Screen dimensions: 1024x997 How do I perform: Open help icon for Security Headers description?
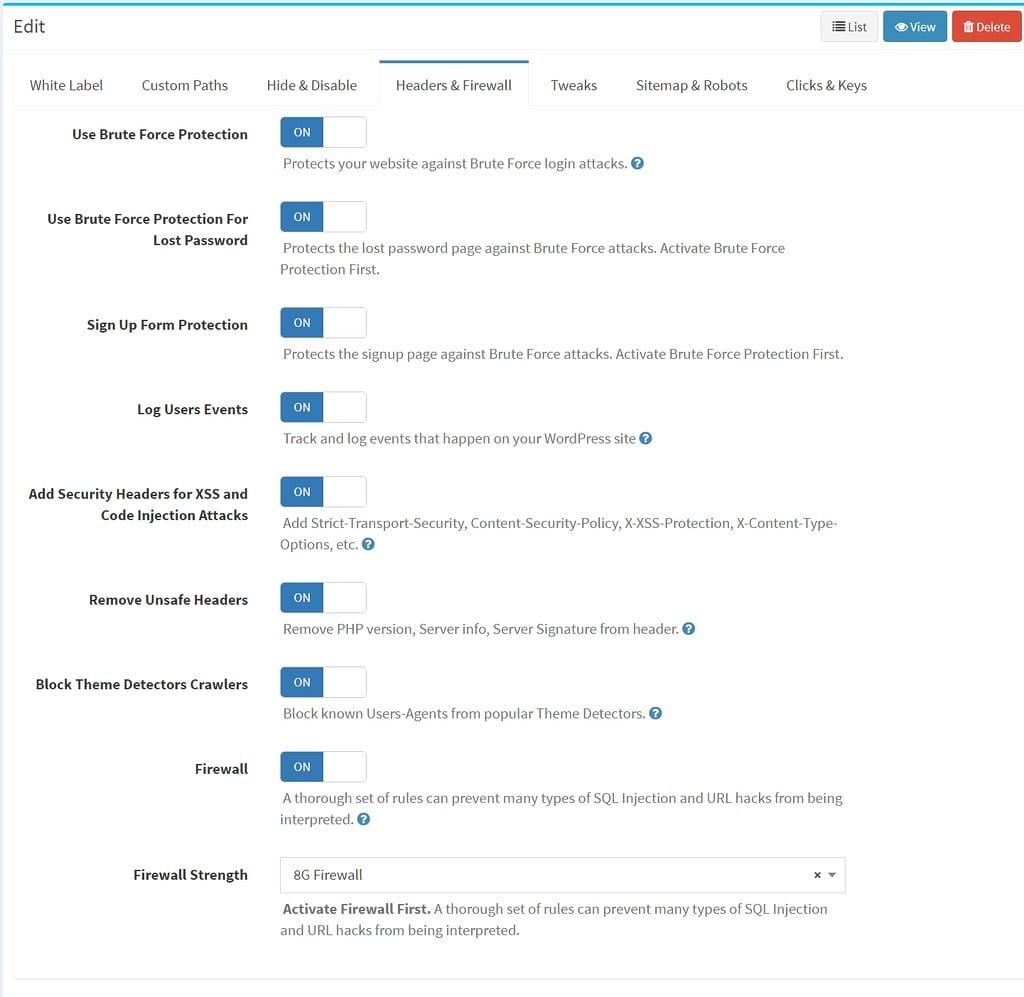tap(368, 544)
